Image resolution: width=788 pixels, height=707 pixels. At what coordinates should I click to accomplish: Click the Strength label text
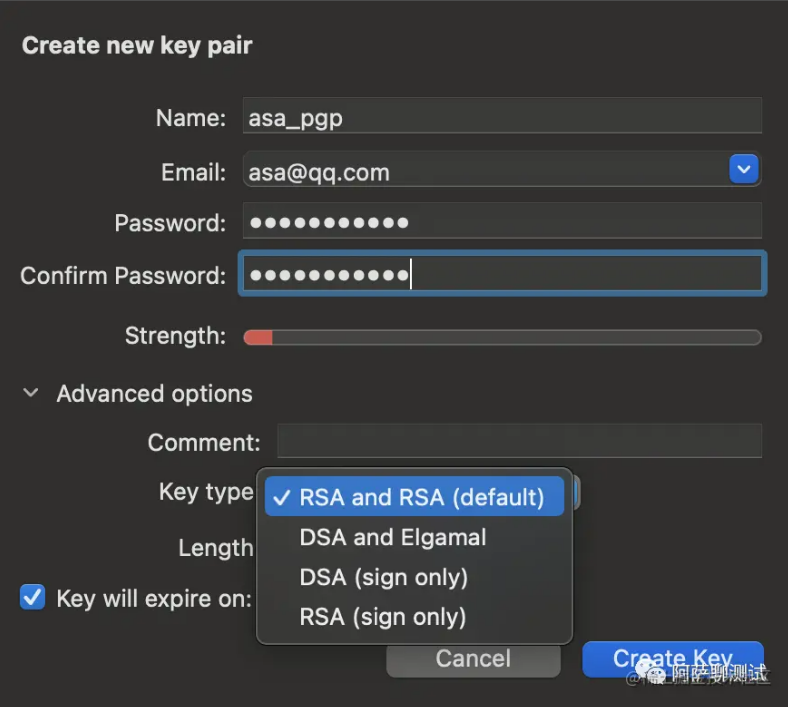[x=175, y=336]
